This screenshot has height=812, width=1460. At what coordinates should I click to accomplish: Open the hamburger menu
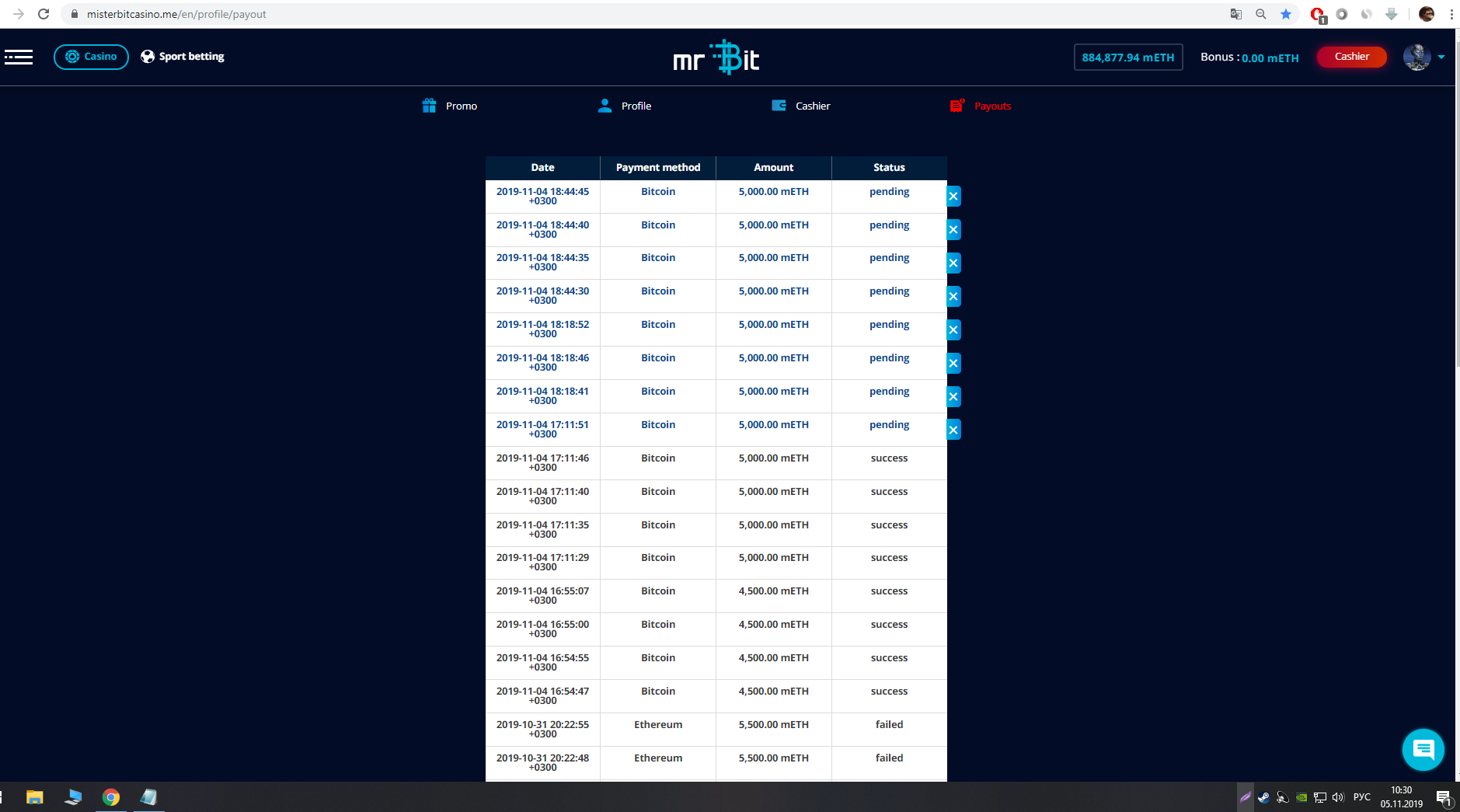coord(19,57)
